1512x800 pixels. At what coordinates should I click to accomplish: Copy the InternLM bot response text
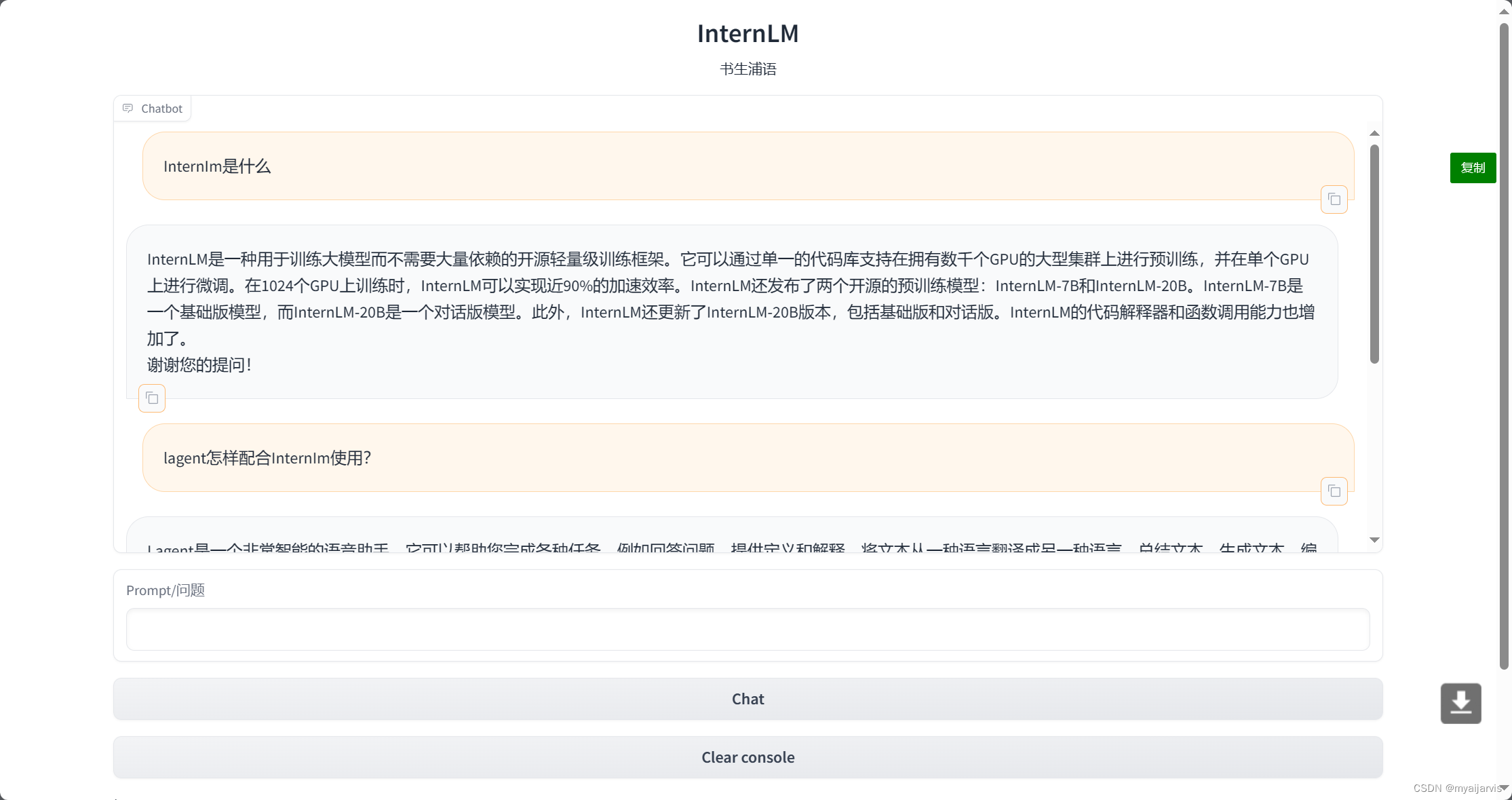point(152,398)
